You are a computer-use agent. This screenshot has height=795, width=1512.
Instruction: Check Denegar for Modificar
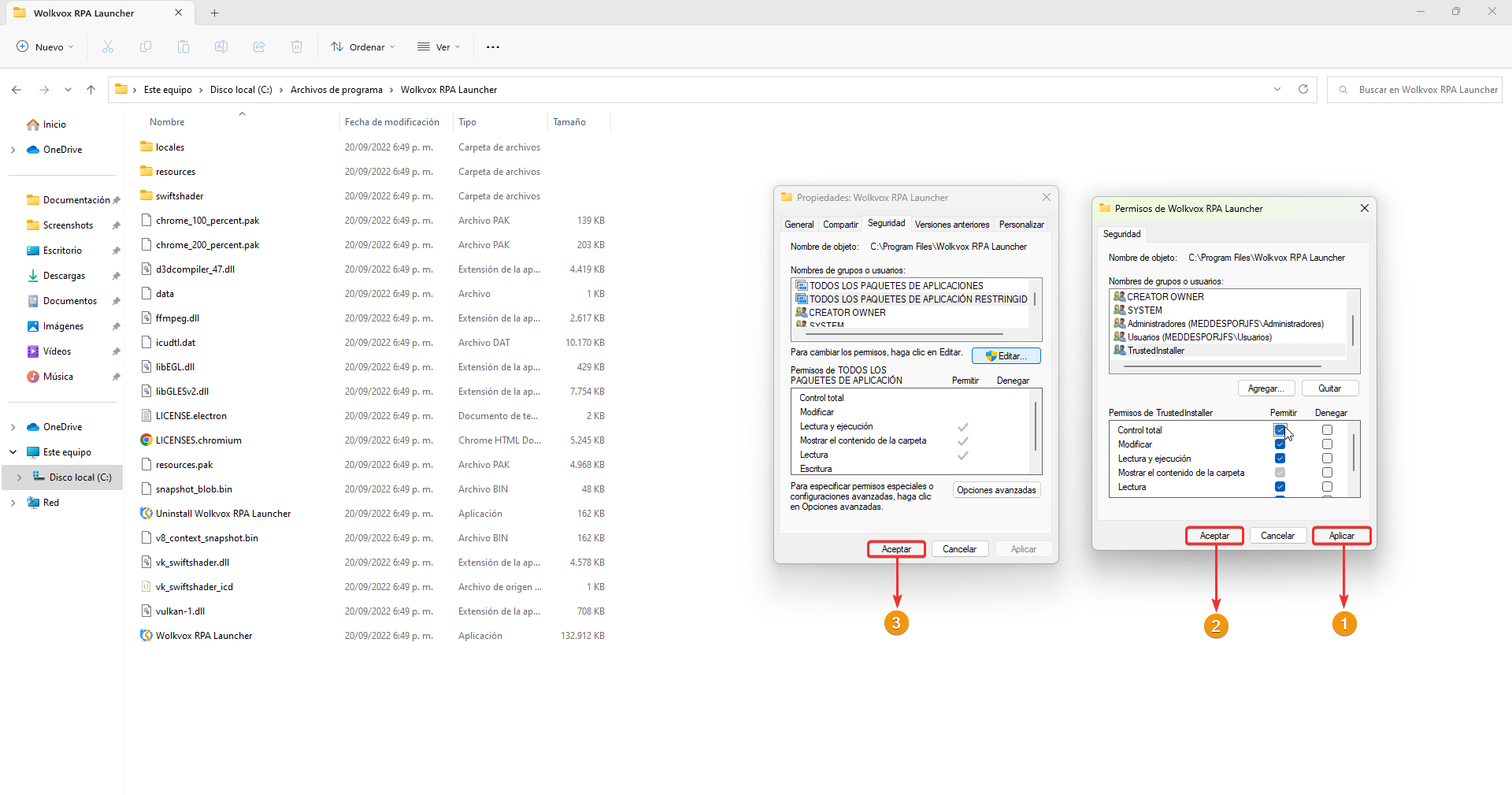[x=1327, y=444]
